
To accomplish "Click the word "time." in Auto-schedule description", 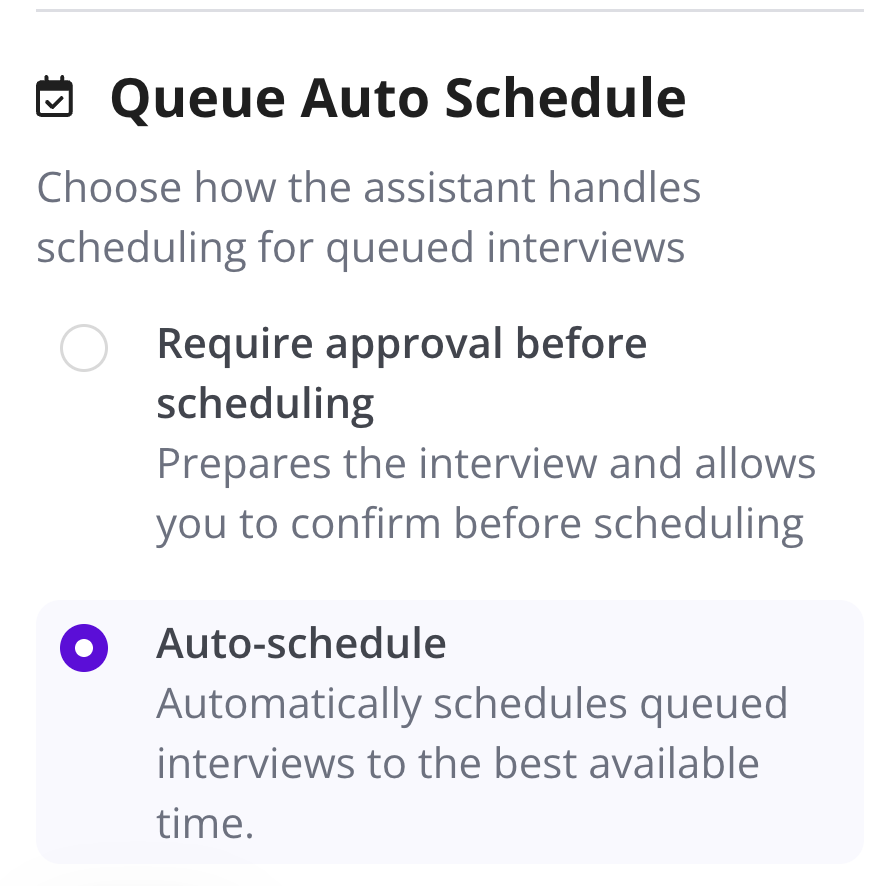I will (x=205, y=824).
